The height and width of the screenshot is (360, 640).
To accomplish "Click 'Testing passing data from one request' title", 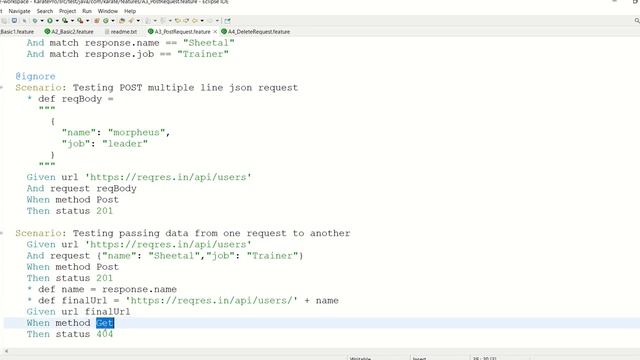I will click(211, 233).
